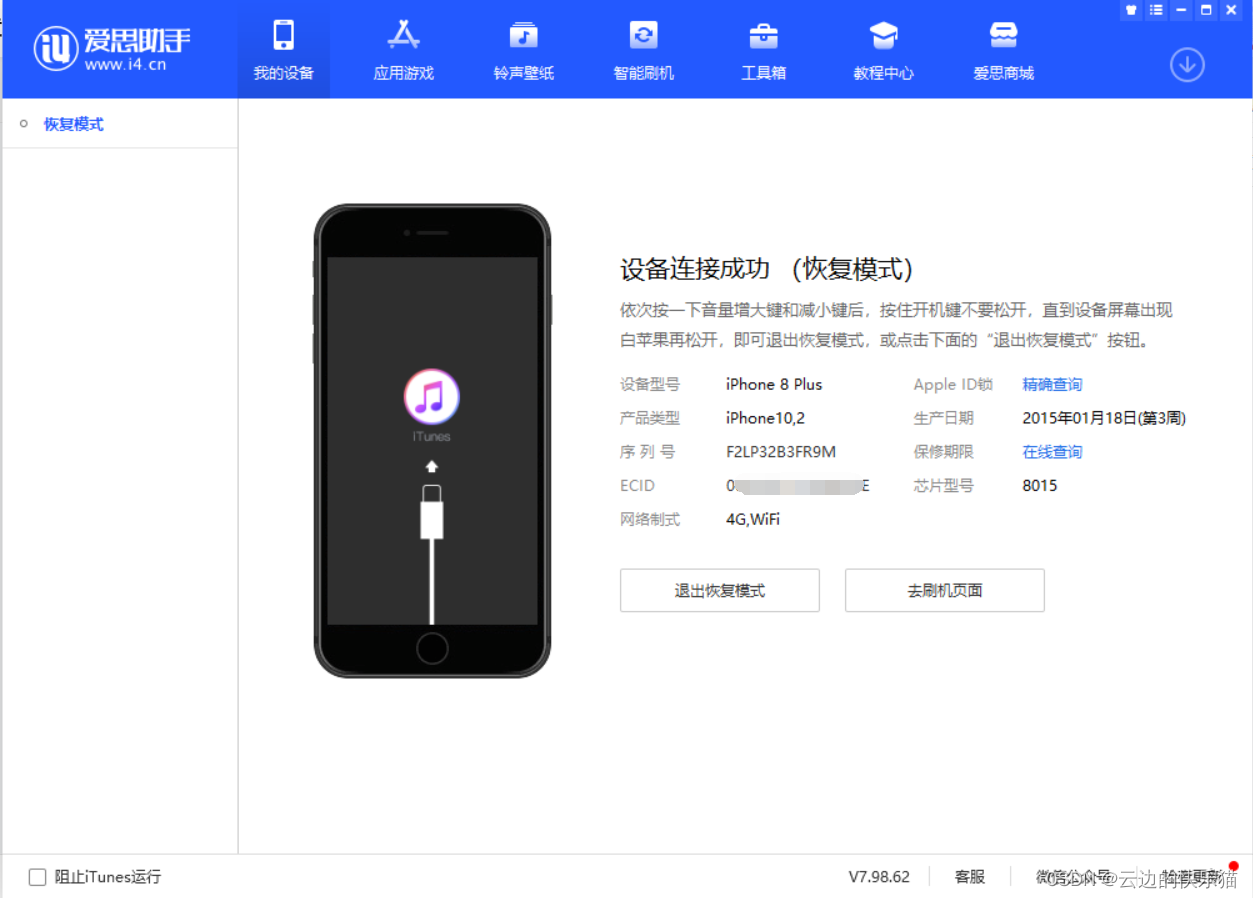Click the www.i4.cn text under the logo
The height and width of the screenshot is (898, 1253).
126,65
